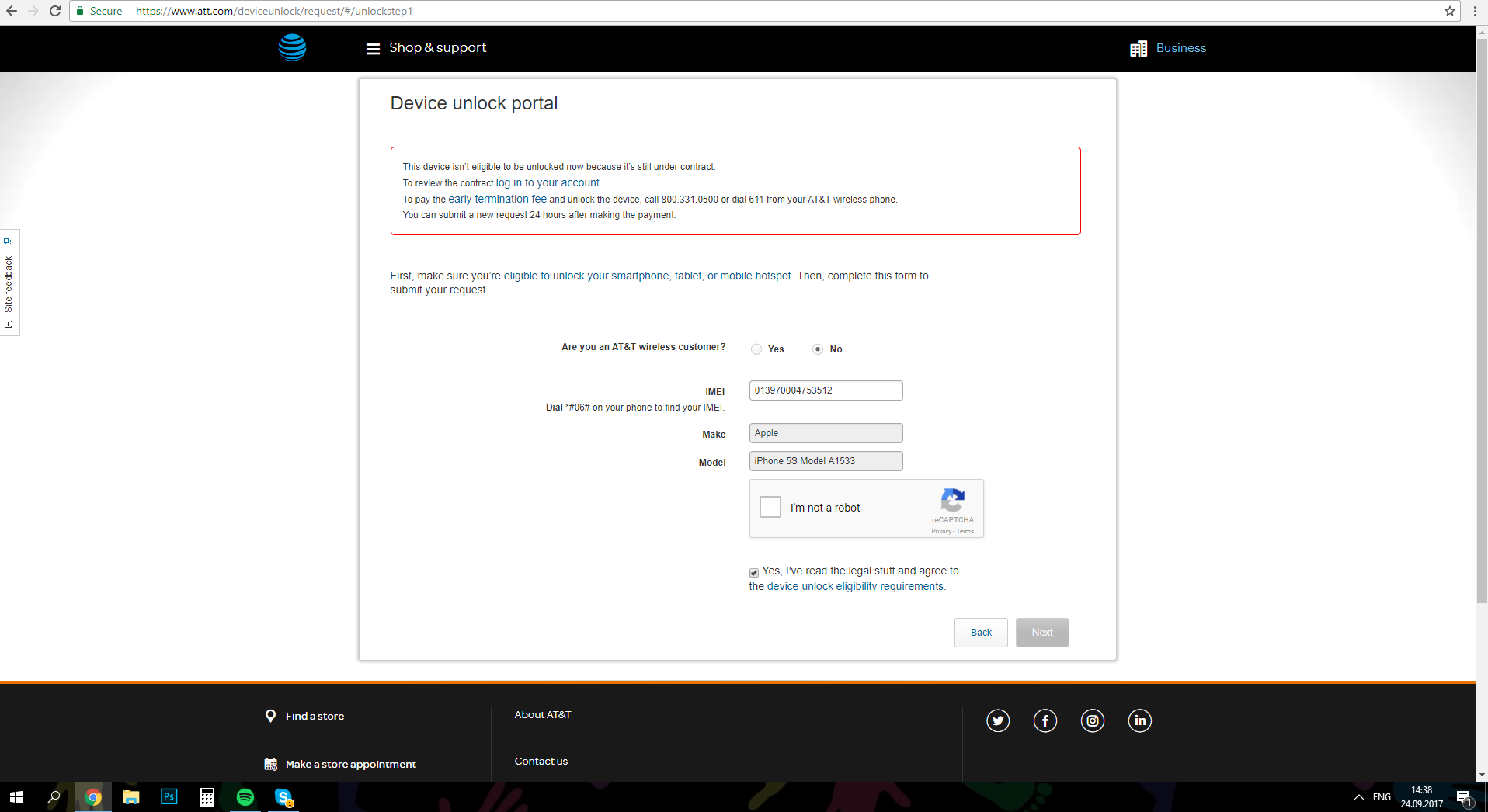Open AT&T's Twitter page

click(997, 720)
